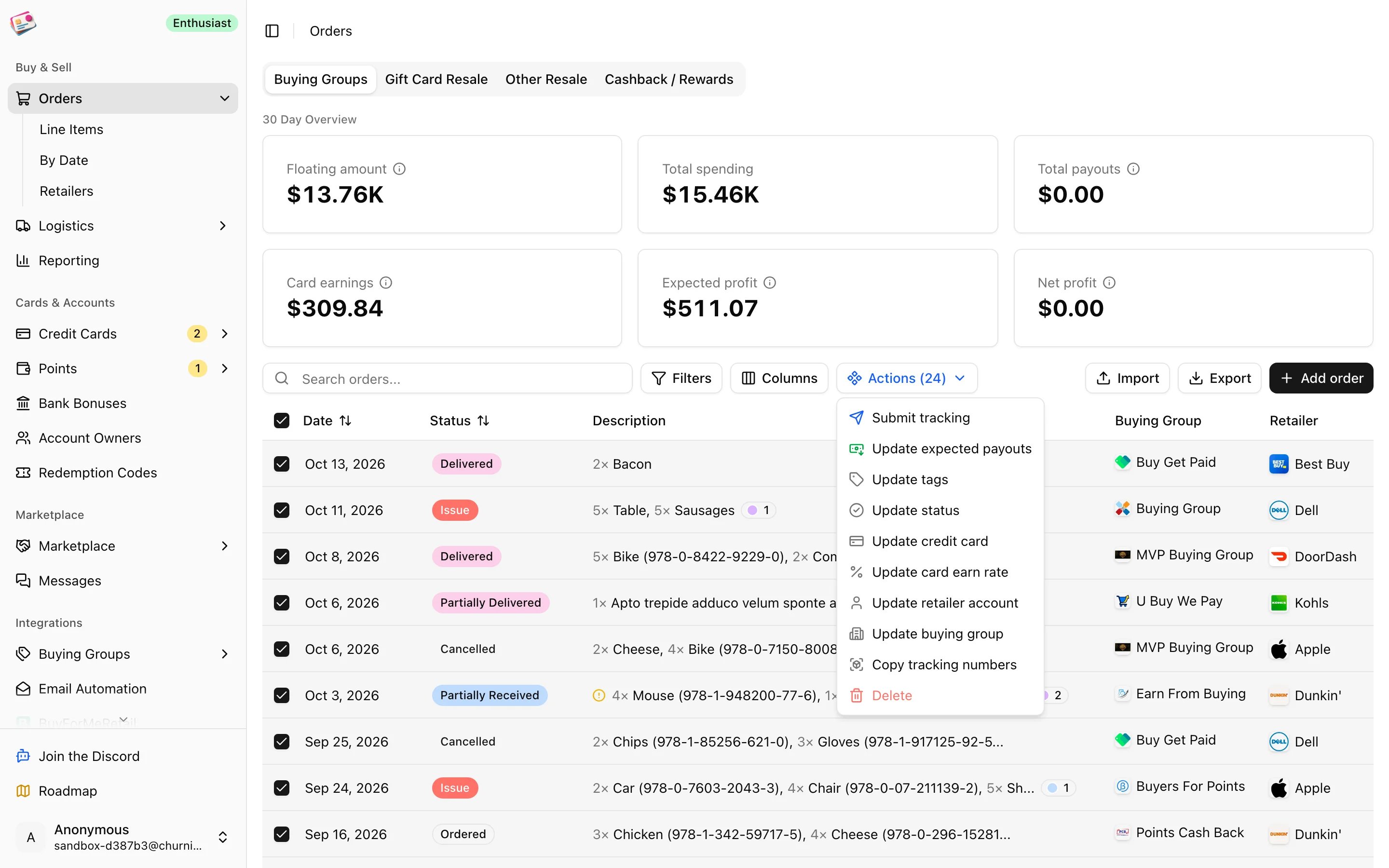Click the Add order button
The height and width of the screenshot is (868, 1389).
point(1321,379)
